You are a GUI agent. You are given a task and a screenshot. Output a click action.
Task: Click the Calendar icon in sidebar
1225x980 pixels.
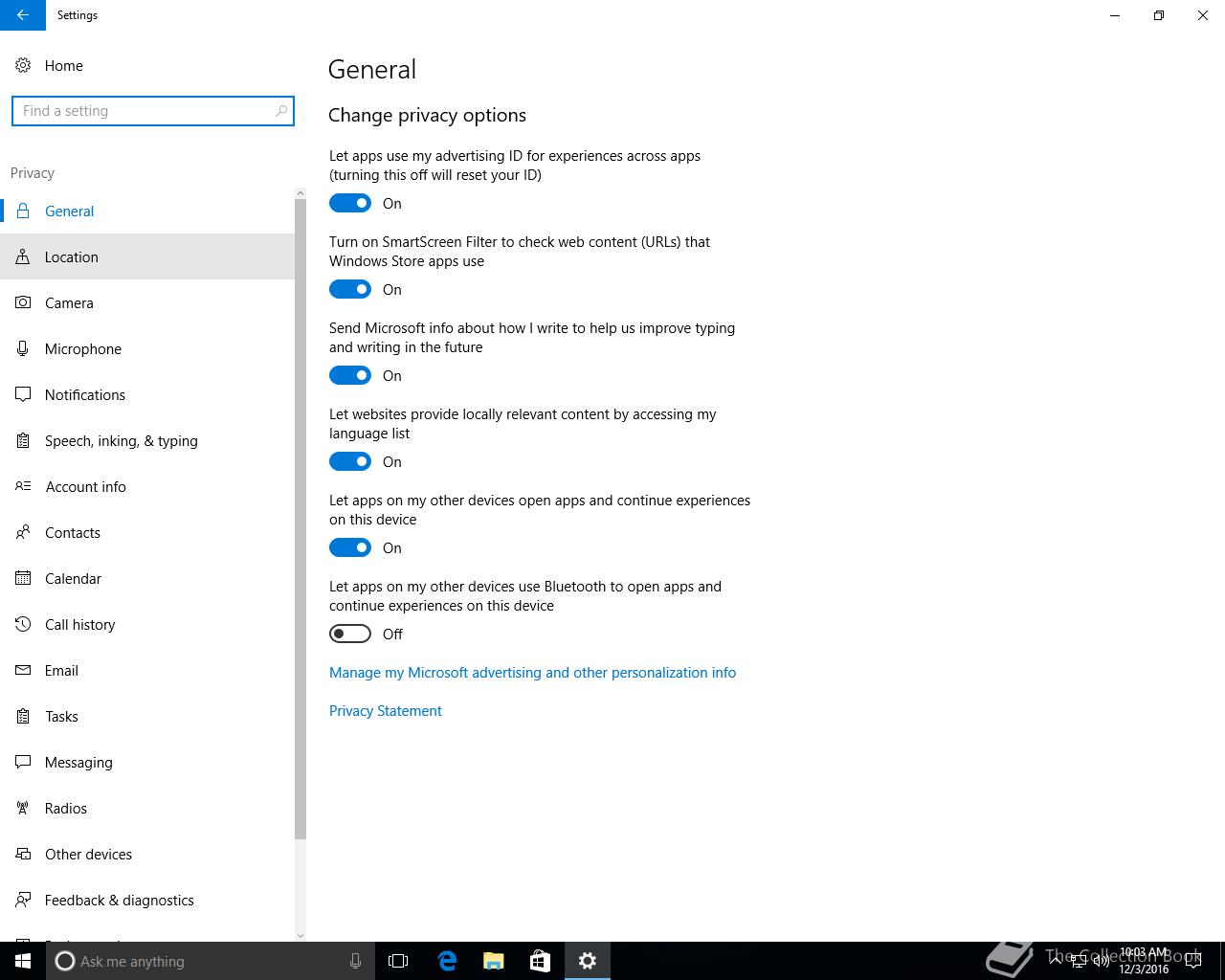[23, 578]
